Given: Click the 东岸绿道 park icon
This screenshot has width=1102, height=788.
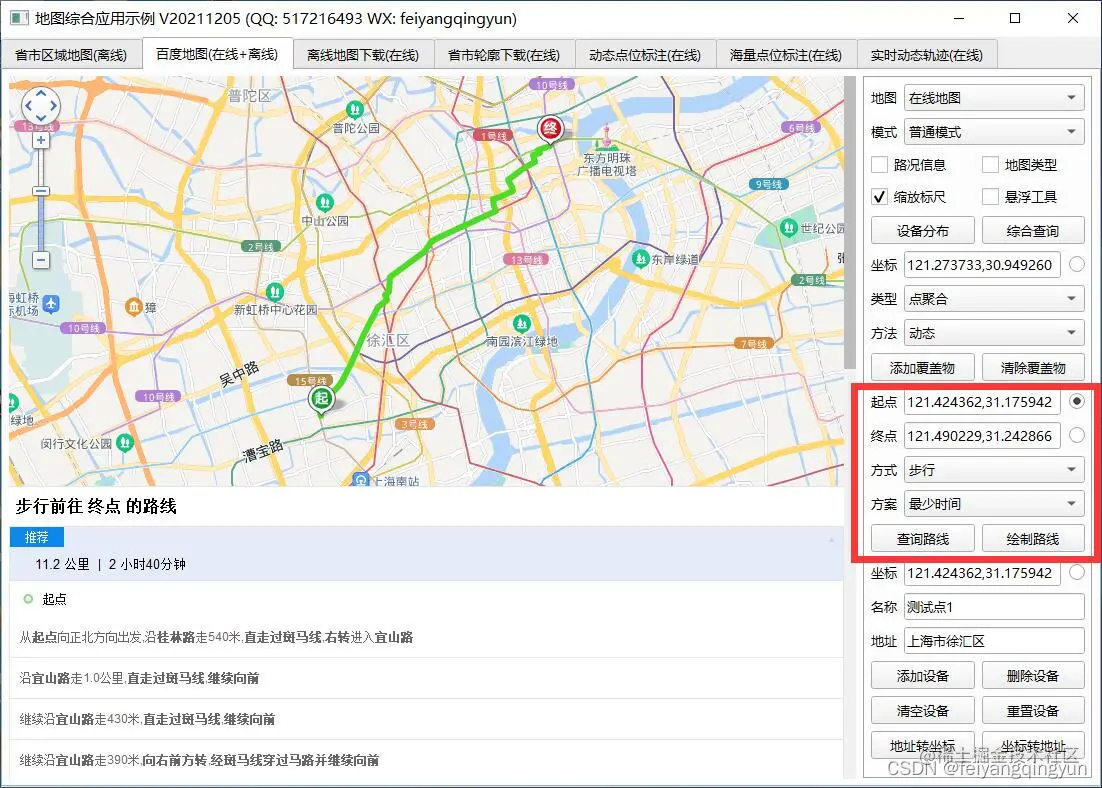Looking at the screenshot, I should (x=640, y=259).
